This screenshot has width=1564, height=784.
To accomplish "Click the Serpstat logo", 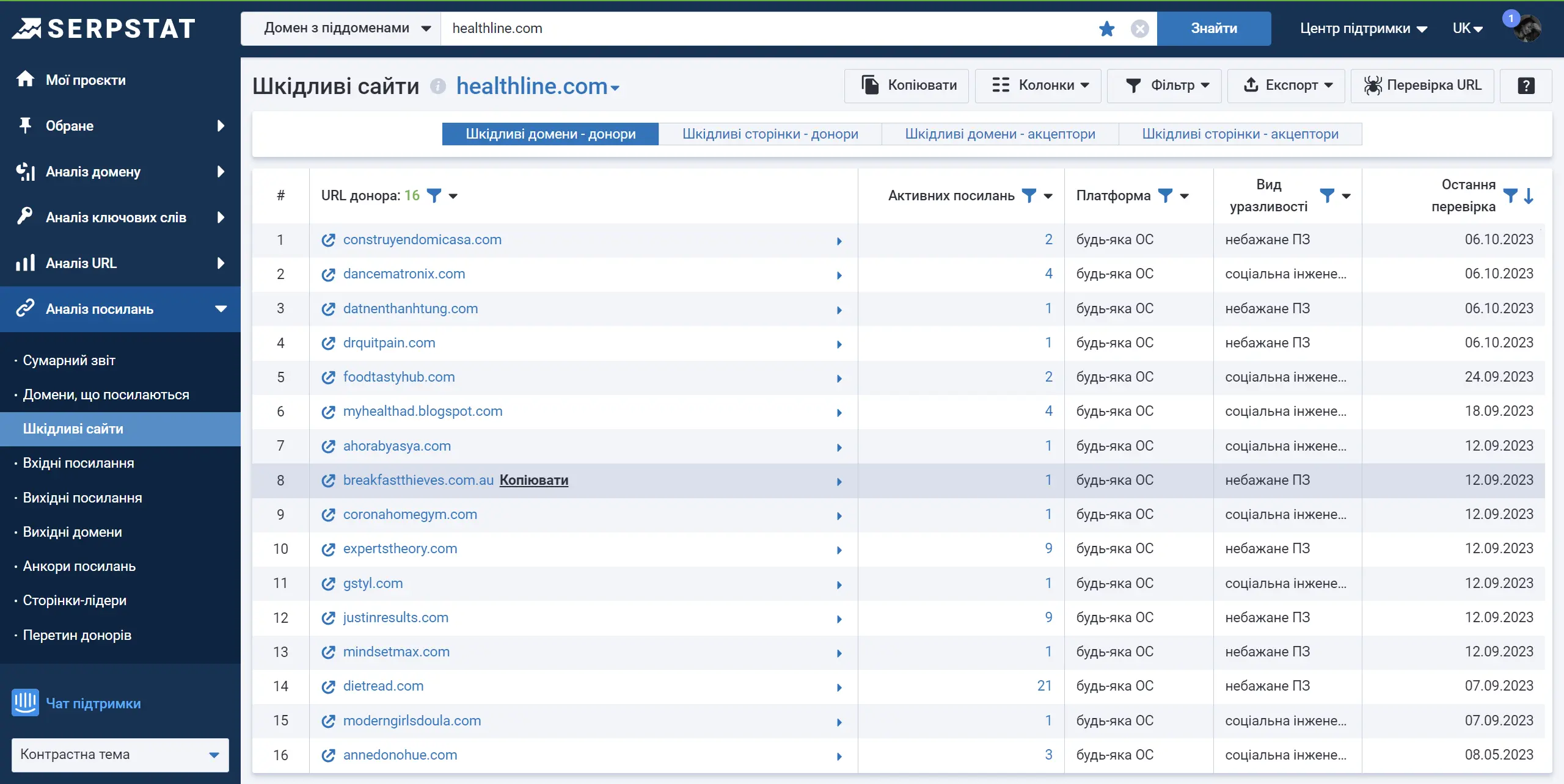I will [x=104, y=29].
